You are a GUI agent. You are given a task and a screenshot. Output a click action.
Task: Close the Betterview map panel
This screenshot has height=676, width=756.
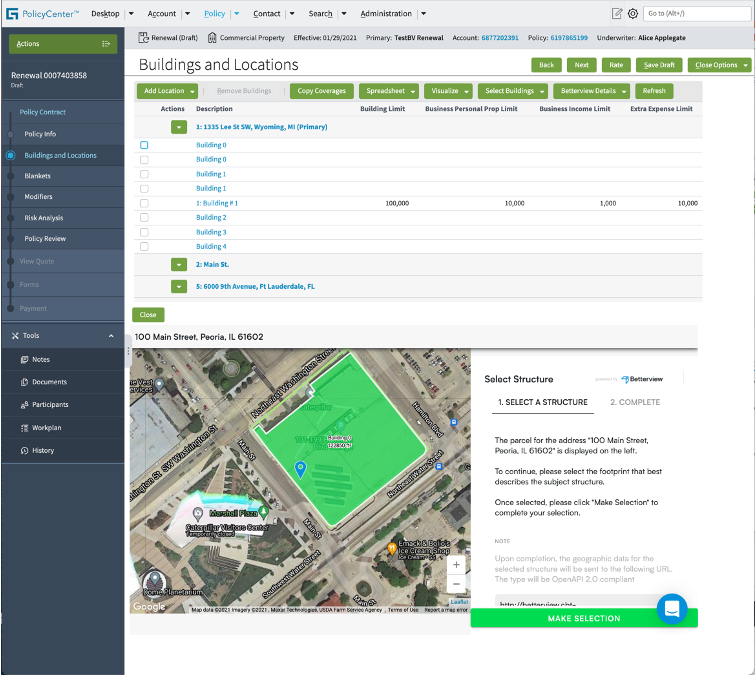pos(148,315)
